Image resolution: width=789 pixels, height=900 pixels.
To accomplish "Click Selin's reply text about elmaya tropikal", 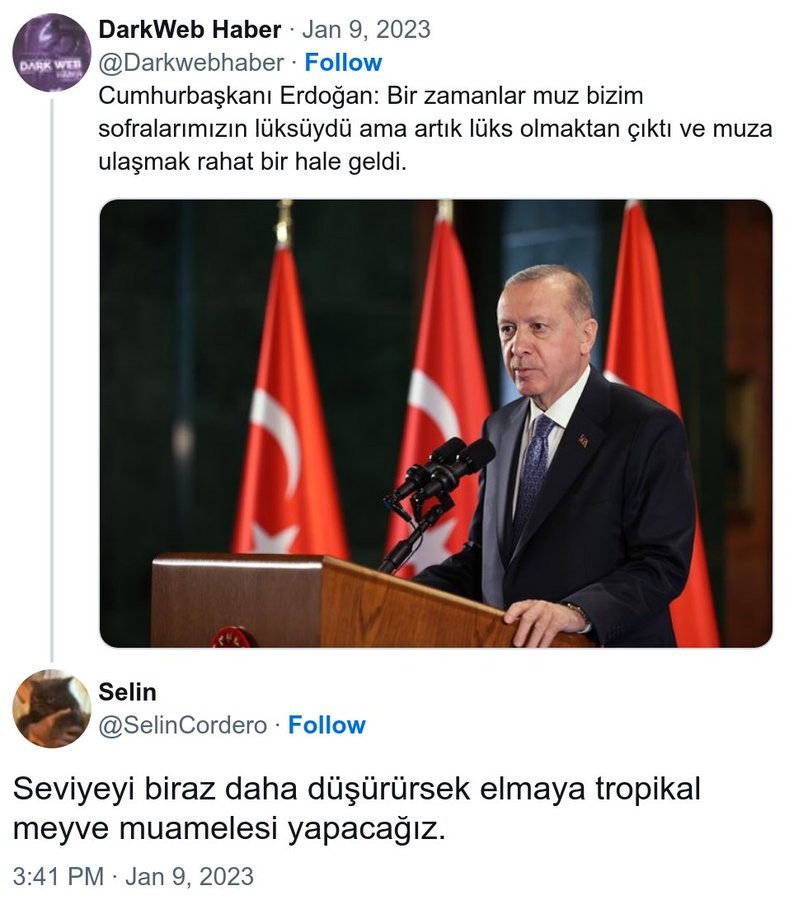I will pyautogui.click(x=356, y=809).
